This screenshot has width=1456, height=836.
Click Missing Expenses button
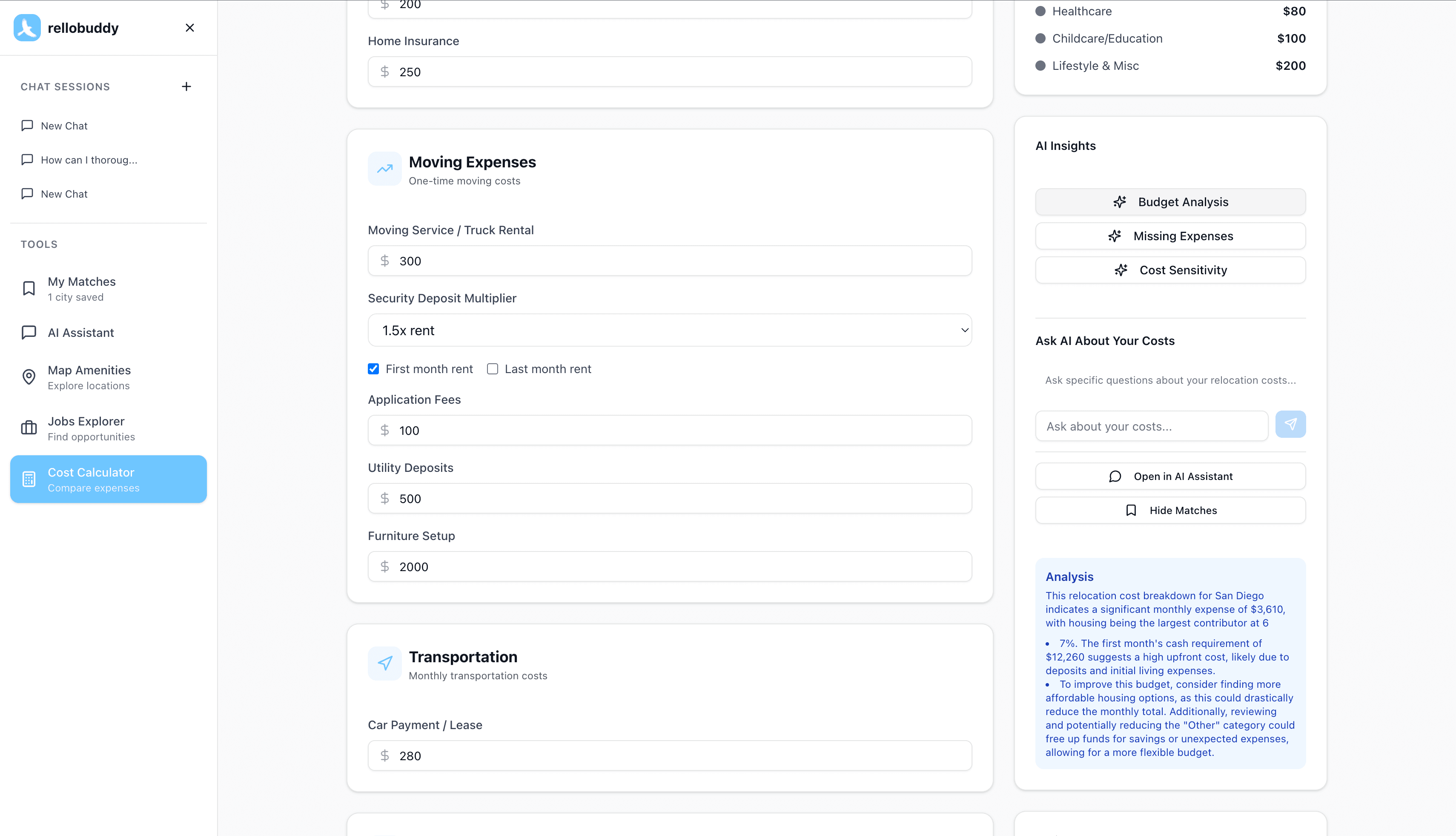1170,236
